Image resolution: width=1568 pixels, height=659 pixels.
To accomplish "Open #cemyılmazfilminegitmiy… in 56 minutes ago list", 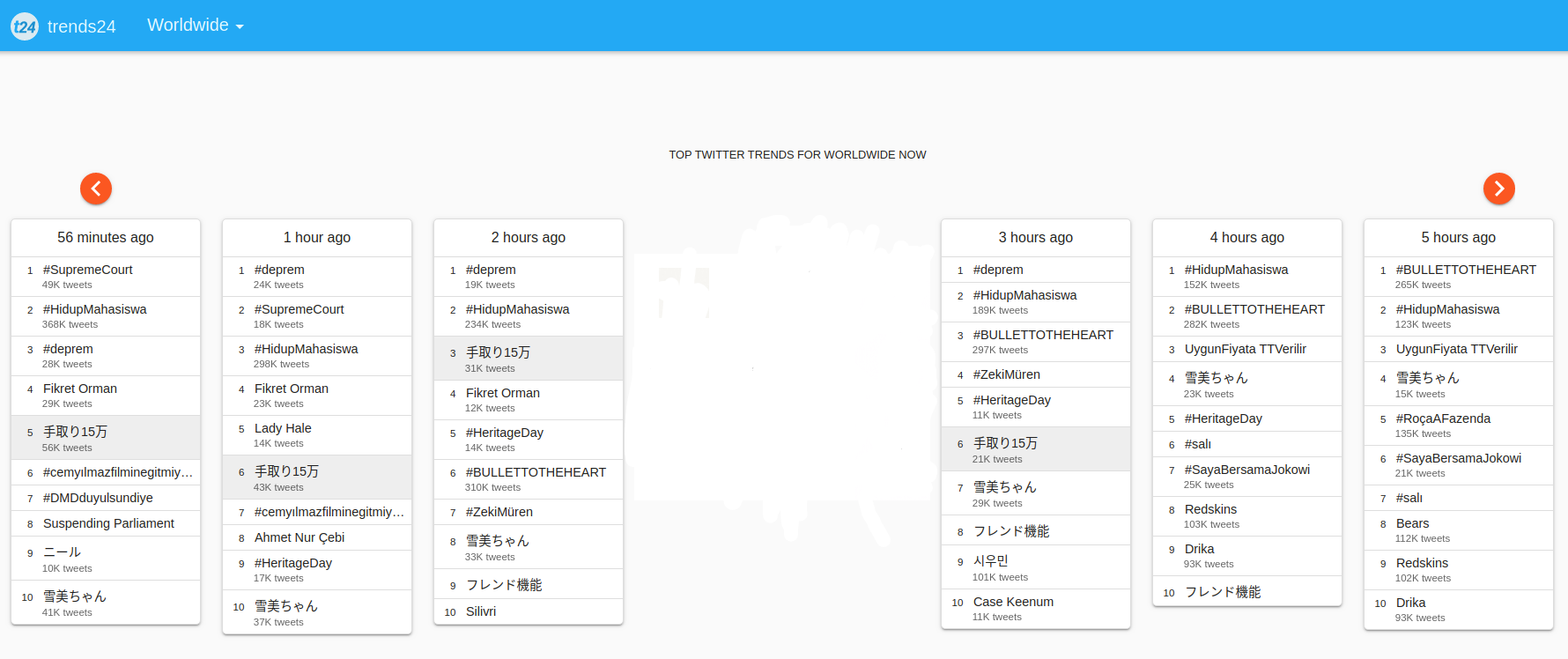I will [x=118, y=472].
